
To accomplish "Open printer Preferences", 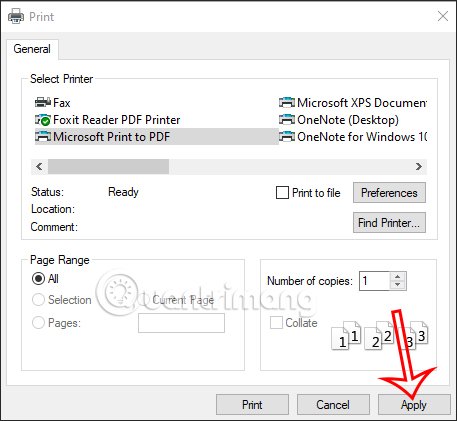I will point(389,192).
